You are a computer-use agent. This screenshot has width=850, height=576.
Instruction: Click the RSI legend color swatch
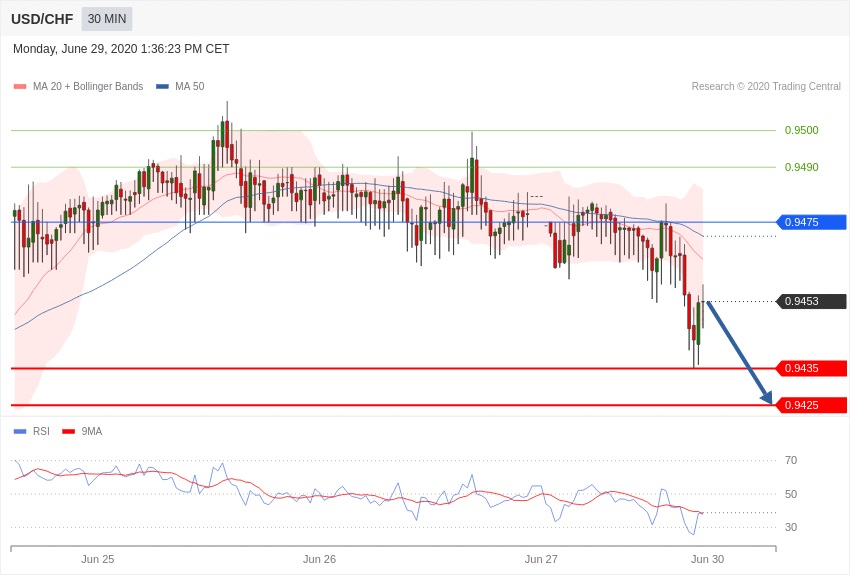(20, 431)
